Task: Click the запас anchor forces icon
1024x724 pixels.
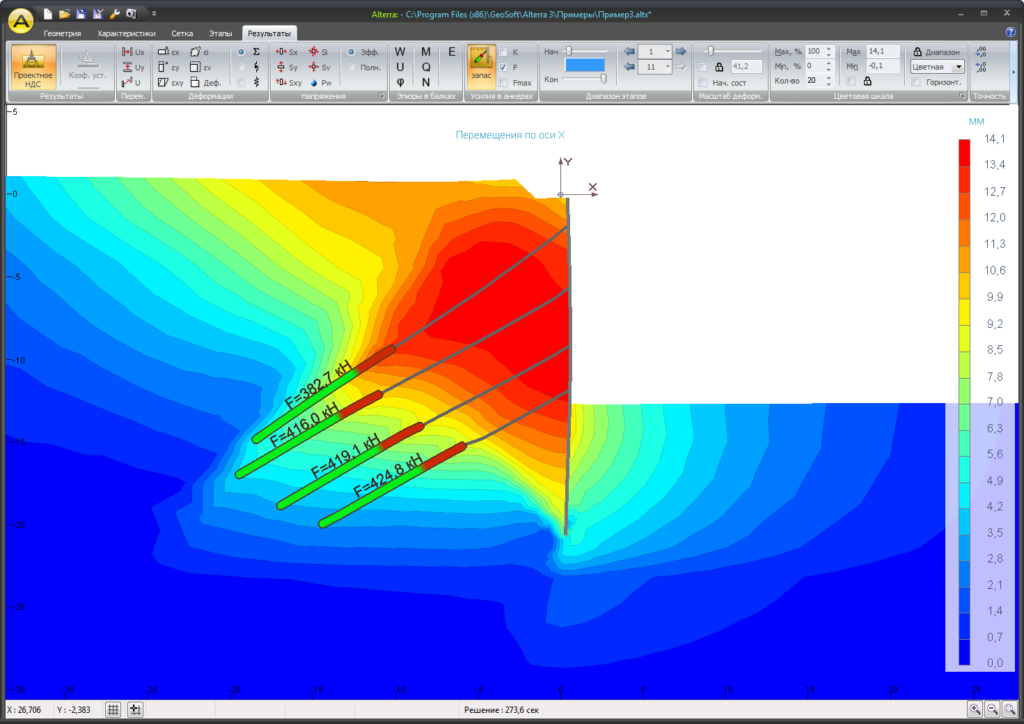Action: (481, 66)
